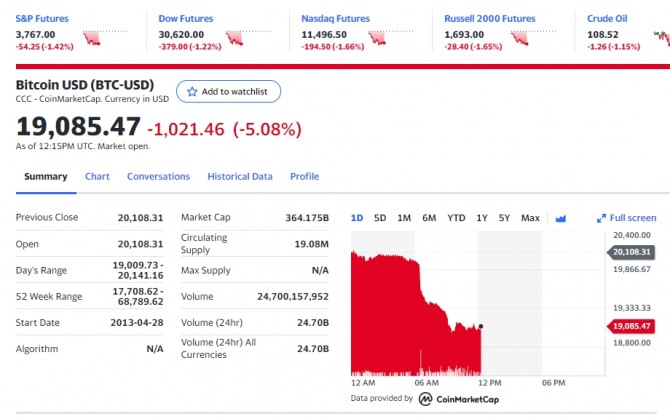
Task: Open the Crude Oil quote link
Action: coord(607,18)
